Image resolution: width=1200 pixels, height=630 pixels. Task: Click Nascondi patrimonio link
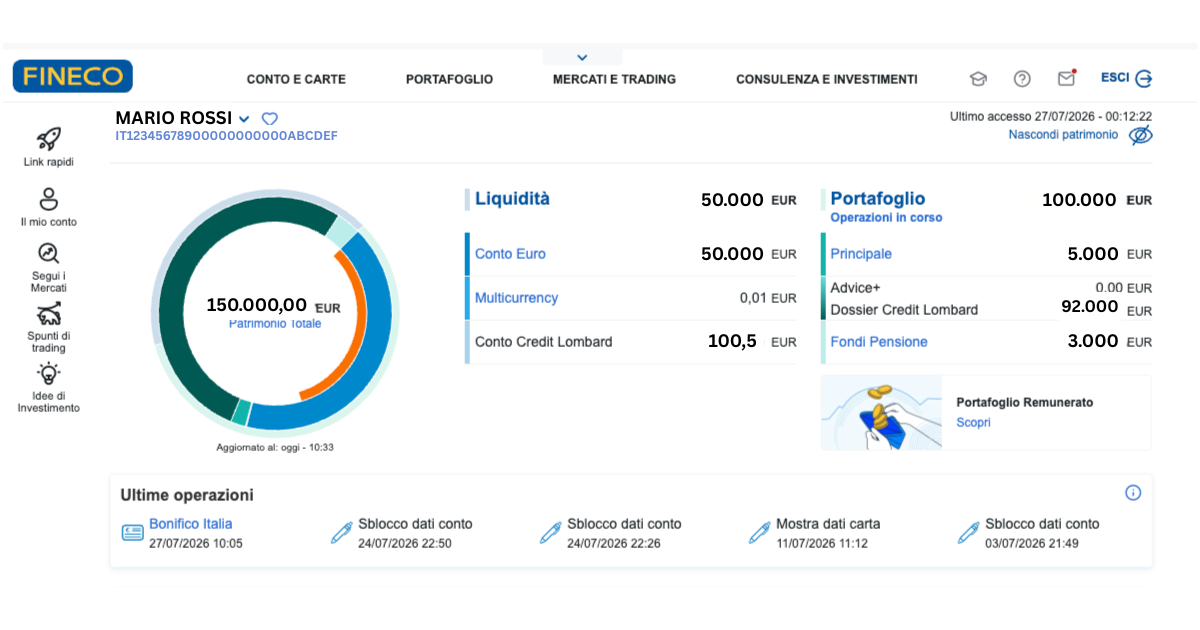1063,134
